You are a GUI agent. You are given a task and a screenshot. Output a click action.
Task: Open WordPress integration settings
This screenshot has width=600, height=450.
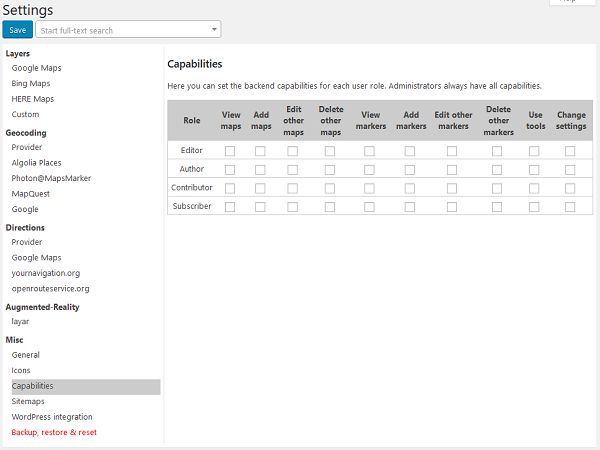(52, 417)
